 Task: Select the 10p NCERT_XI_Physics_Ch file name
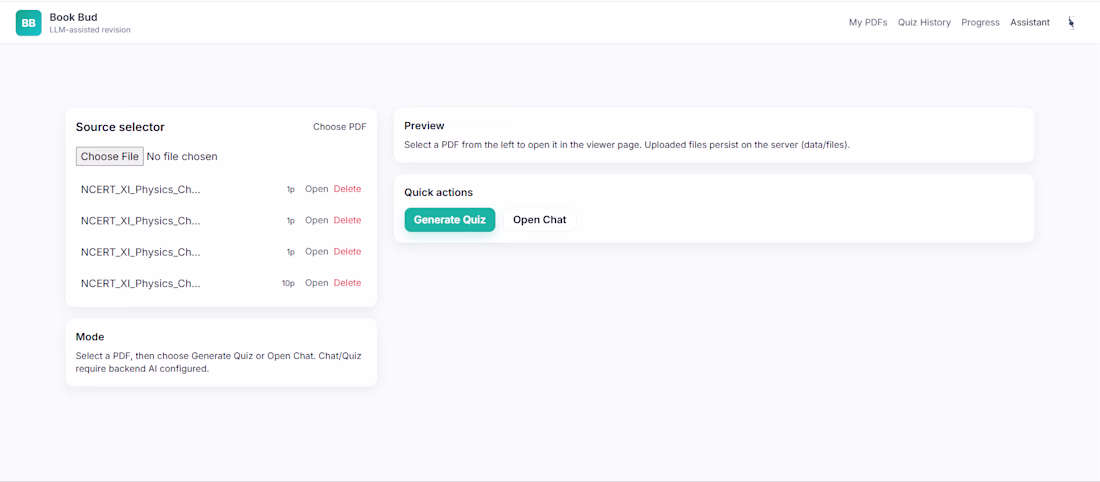(140, 283)
